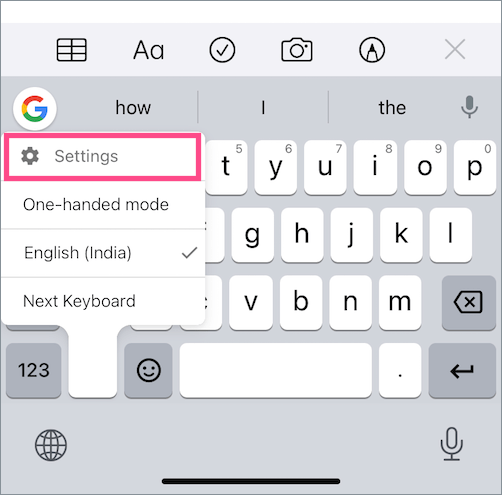Select the English (India) language option
Viewport: 502px width, 495px height.
click(x=103, y=253)
